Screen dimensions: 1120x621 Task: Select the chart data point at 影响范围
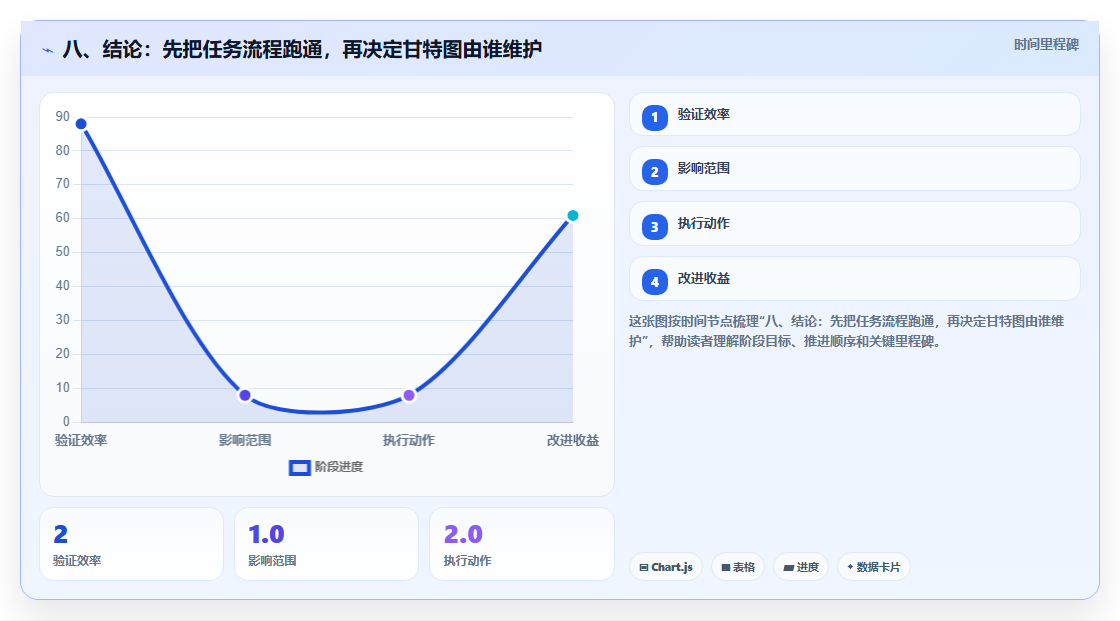click(x=245, y=395)
